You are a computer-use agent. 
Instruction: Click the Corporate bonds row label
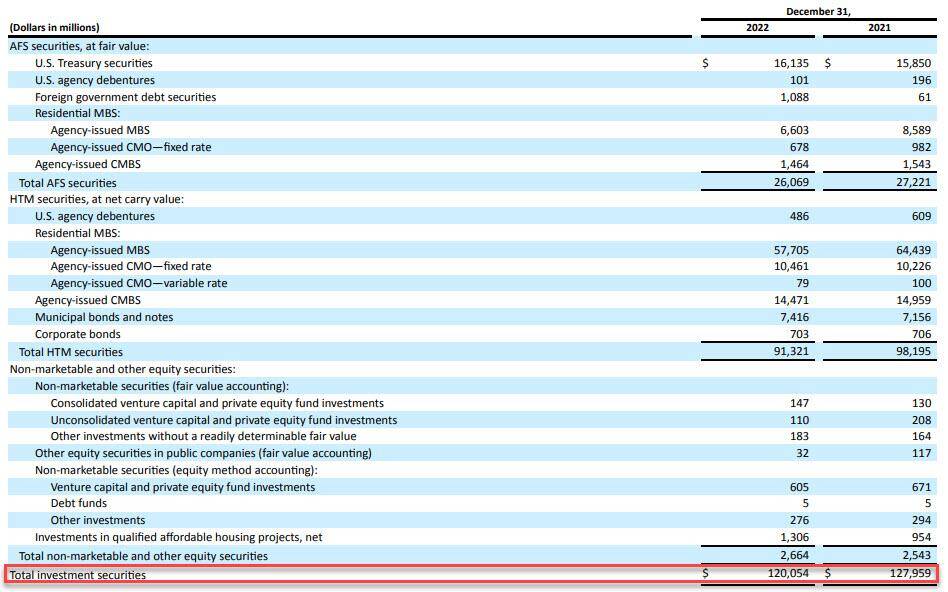(77, 334)
